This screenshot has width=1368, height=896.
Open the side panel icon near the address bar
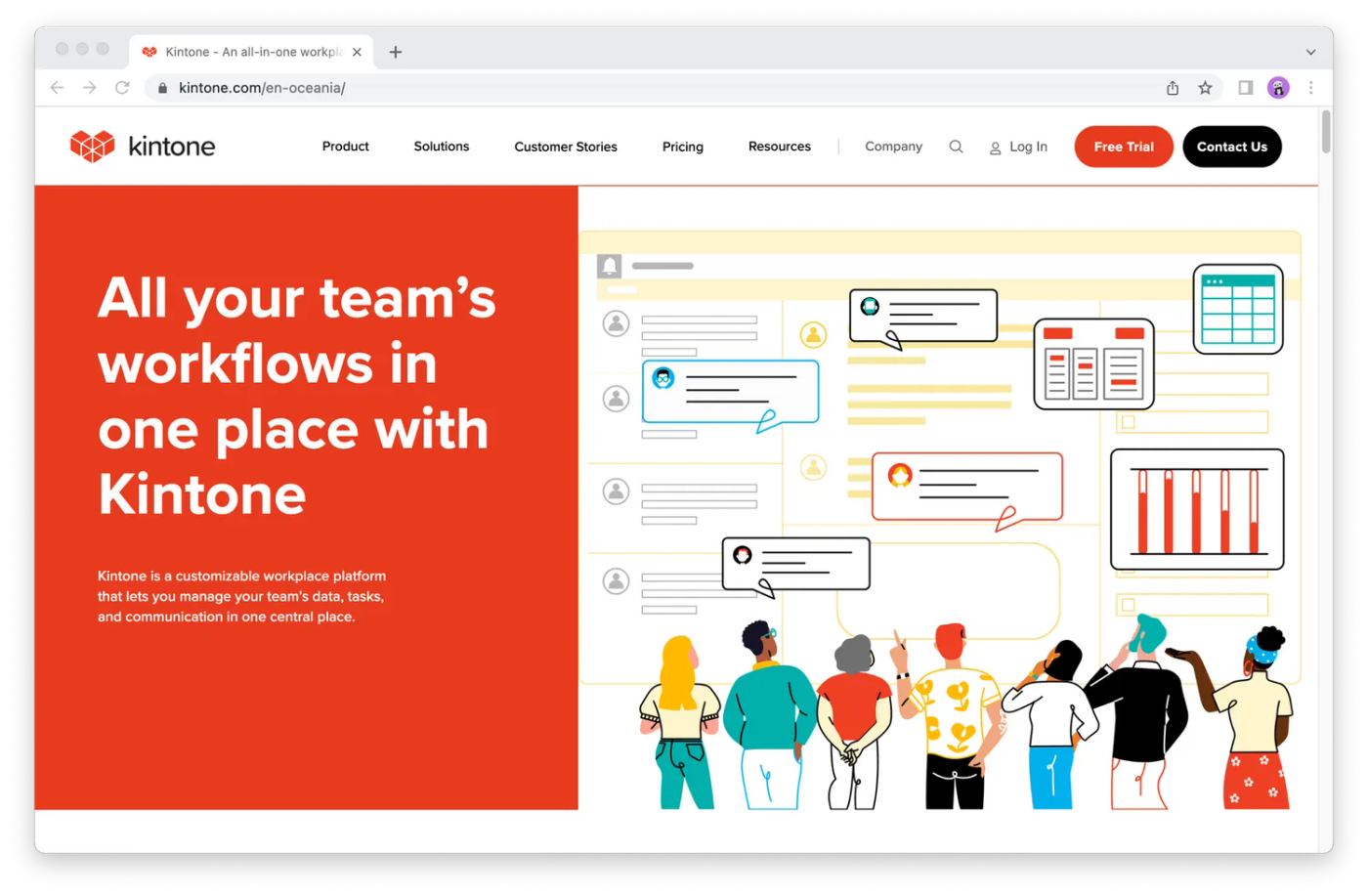pyautogui.click(x=1245, y=87)
